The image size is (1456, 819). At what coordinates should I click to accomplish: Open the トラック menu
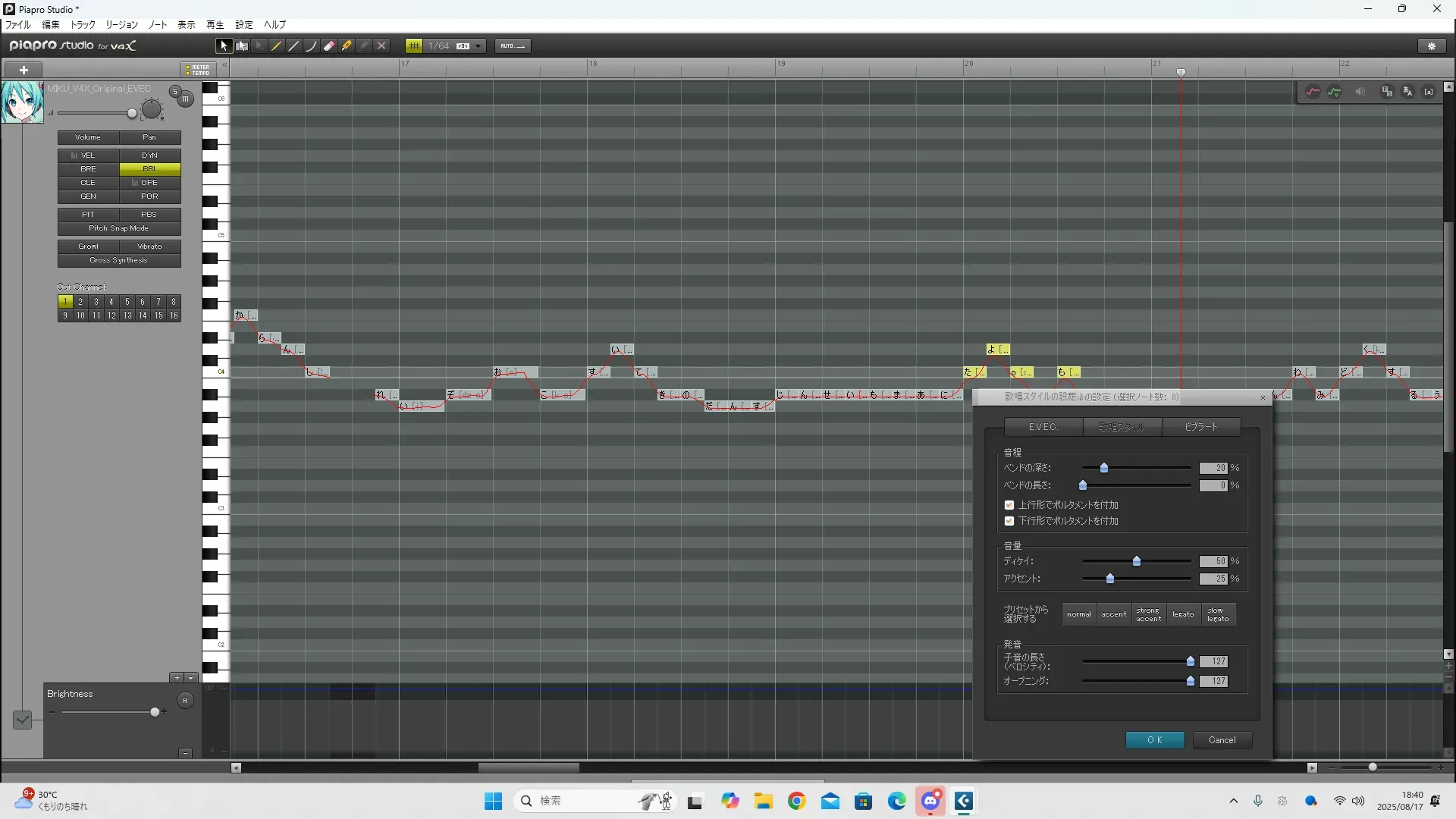(83, 25)
